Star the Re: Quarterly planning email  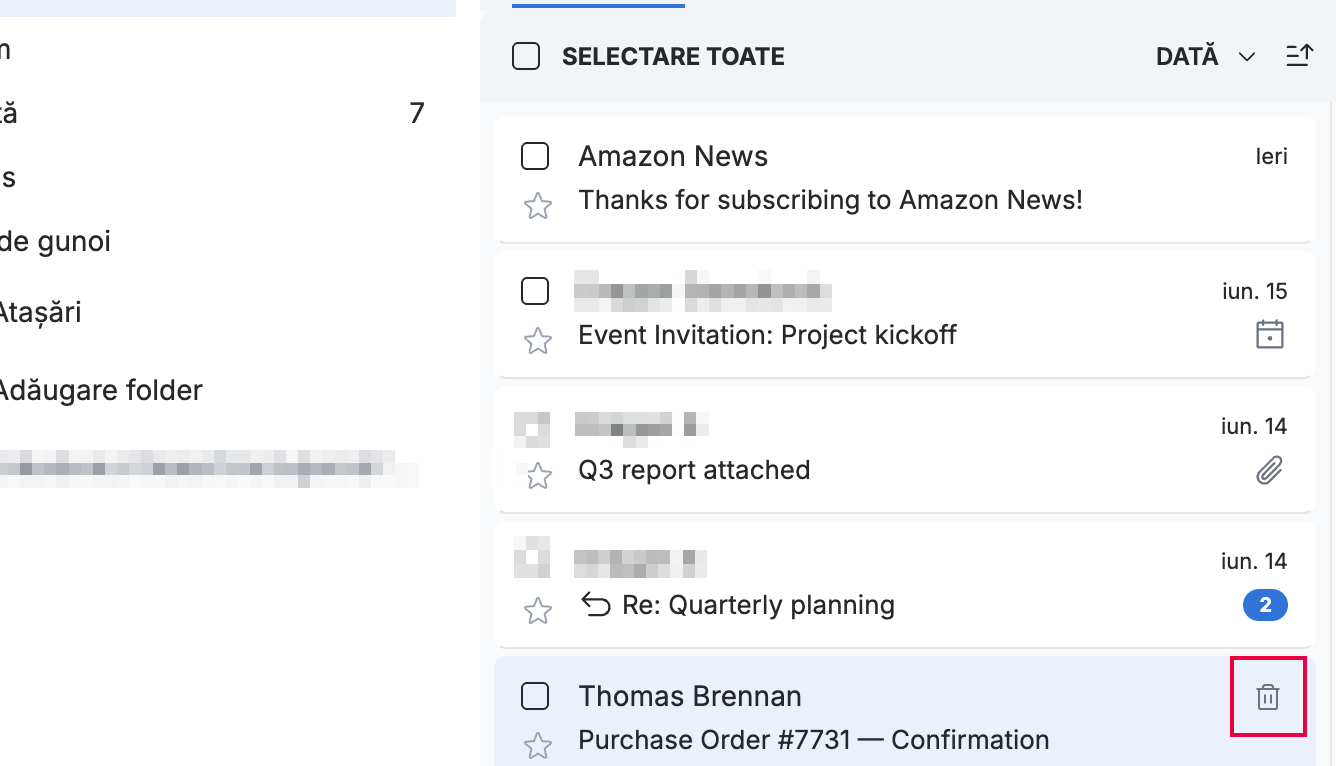(538, 611)
